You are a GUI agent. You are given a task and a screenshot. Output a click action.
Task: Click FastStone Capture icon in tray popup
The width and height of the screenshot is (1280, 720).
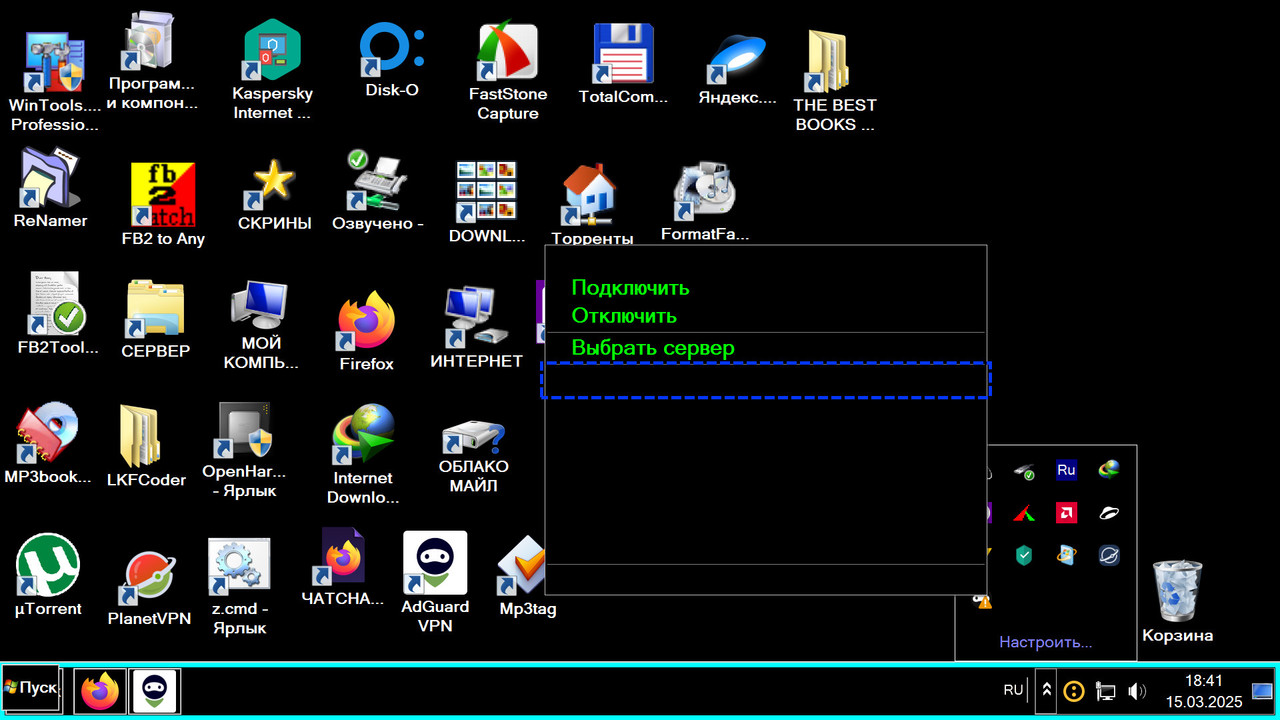[x=1024, y=513]
